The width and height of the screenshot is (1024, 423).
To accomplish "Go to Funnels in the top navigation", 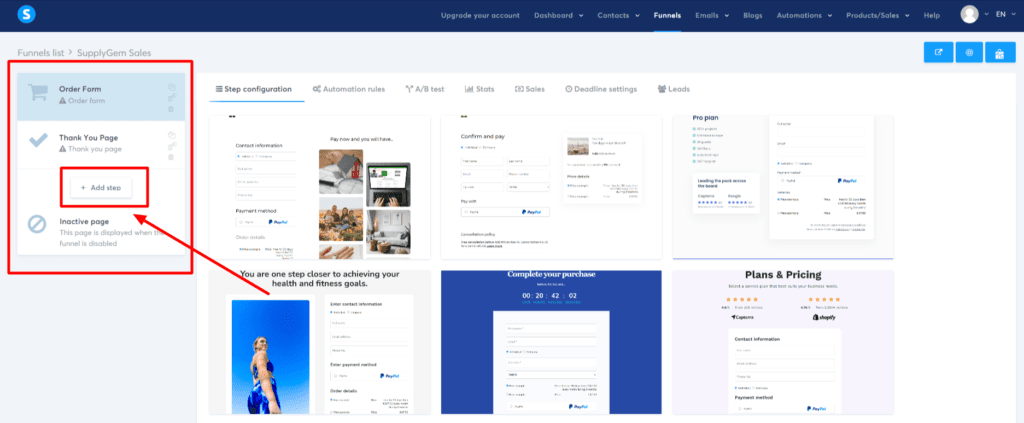I will coord(667,15).
